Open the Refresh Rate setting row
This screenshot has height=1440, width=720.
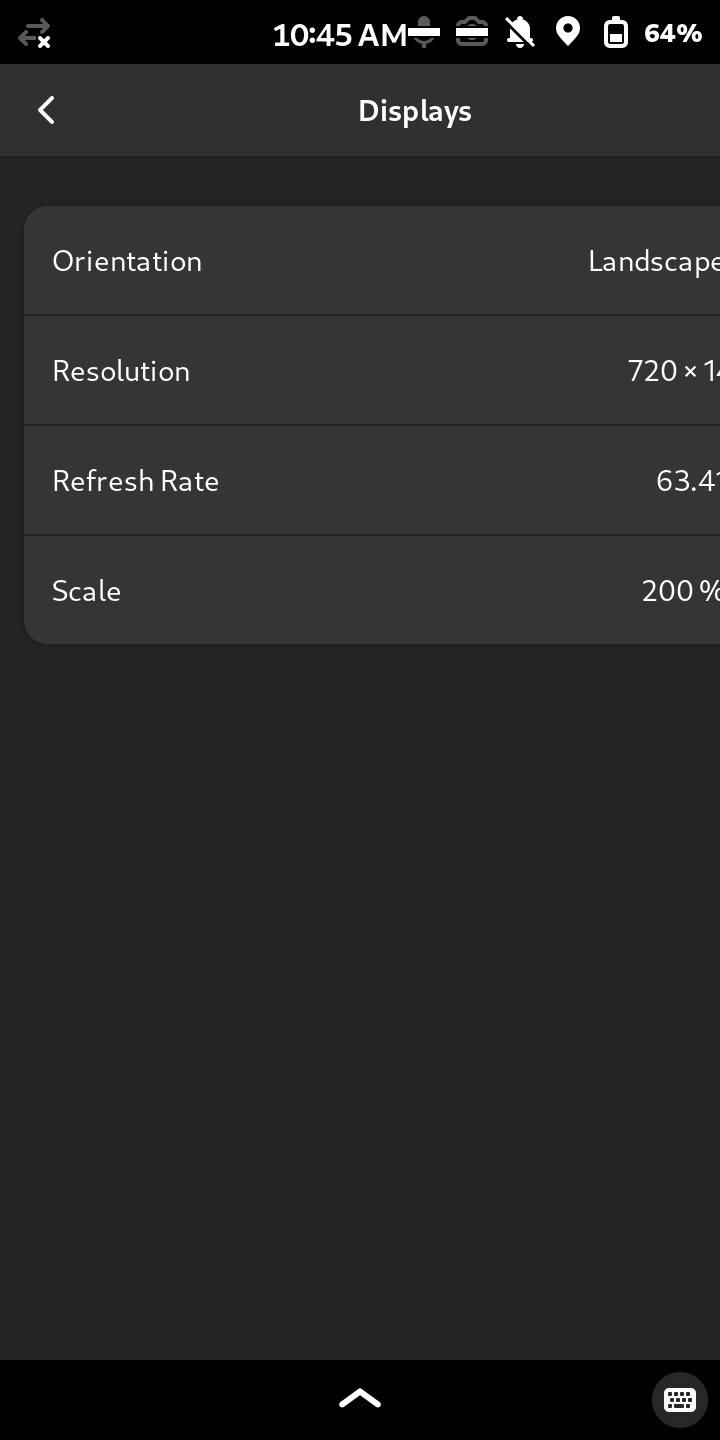click(x=300, y=481)
